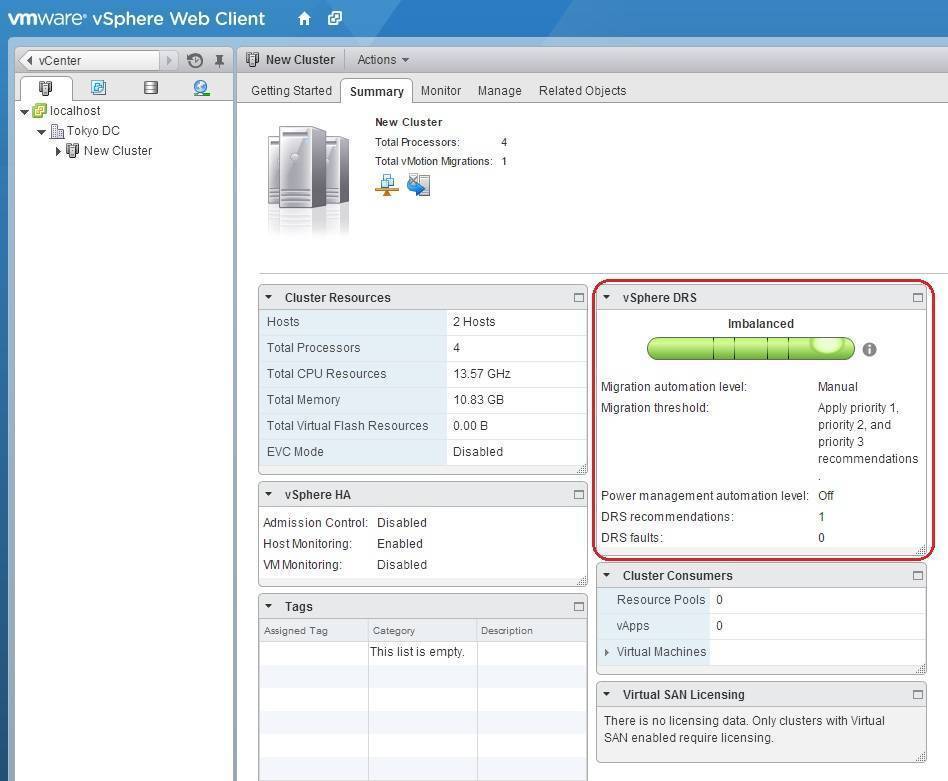Open the vCenter inventory shortcut icon in header
948x781 pixels.
pyautogui.click(x=335, y=19)
